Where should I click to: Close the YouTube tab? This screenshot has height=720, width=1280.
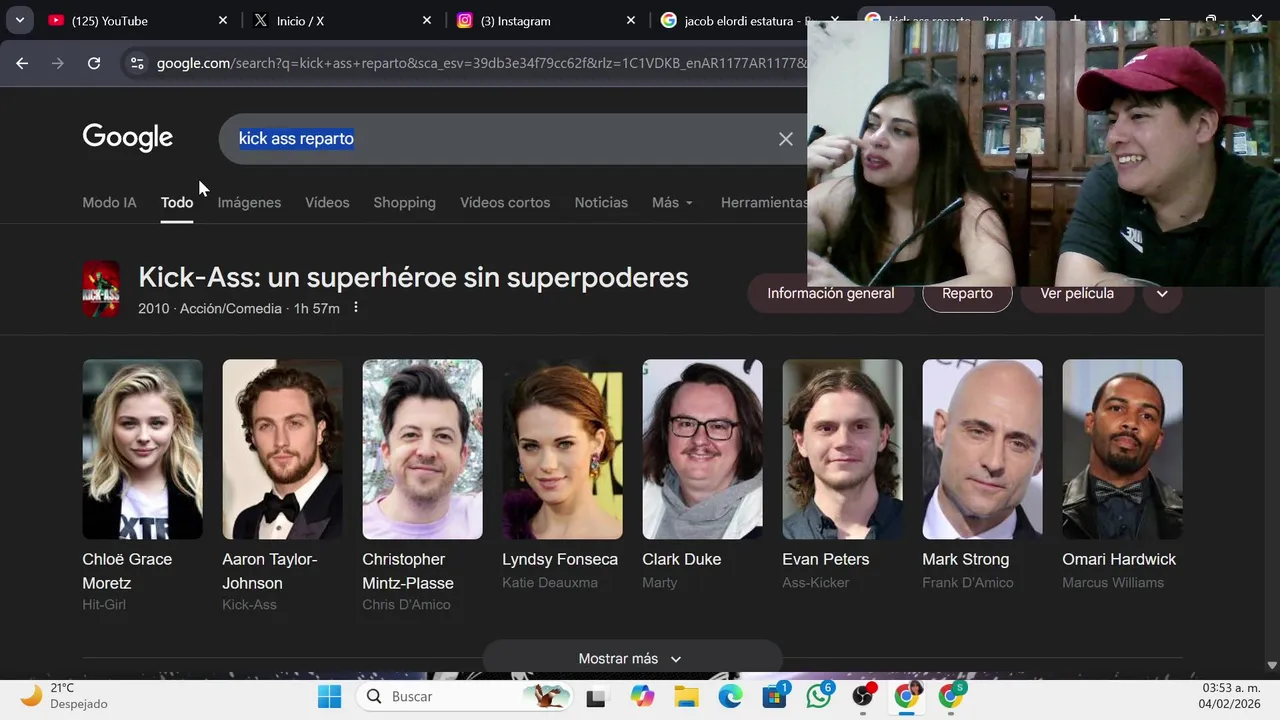pyautogui.click(x=223, y=20)
